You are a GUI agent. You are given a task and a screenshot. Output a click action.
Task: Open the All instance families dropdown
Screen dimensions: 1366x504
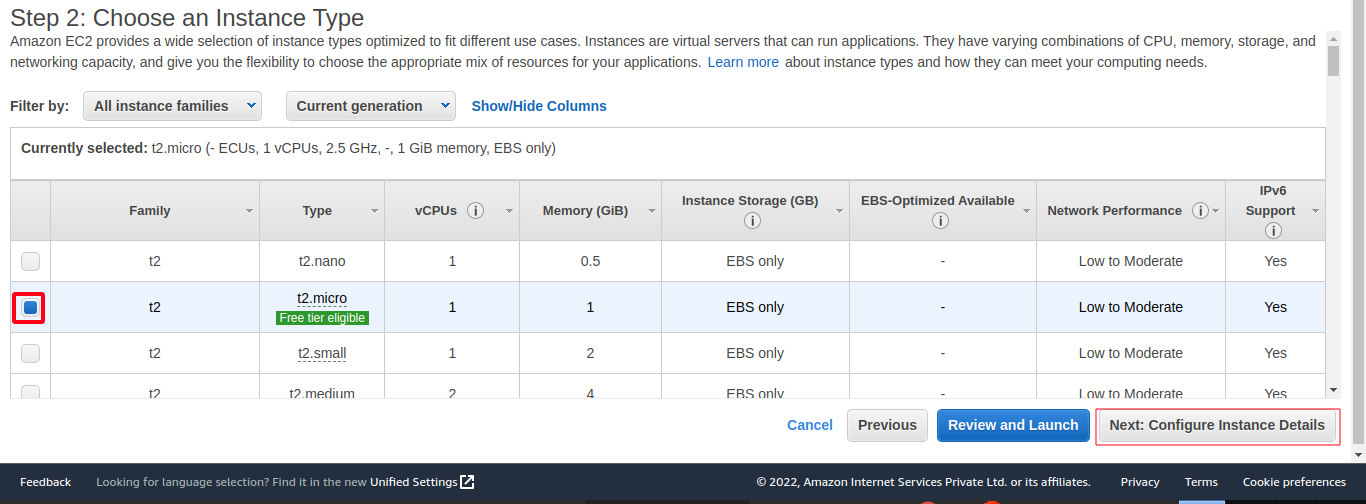point(172,106)
